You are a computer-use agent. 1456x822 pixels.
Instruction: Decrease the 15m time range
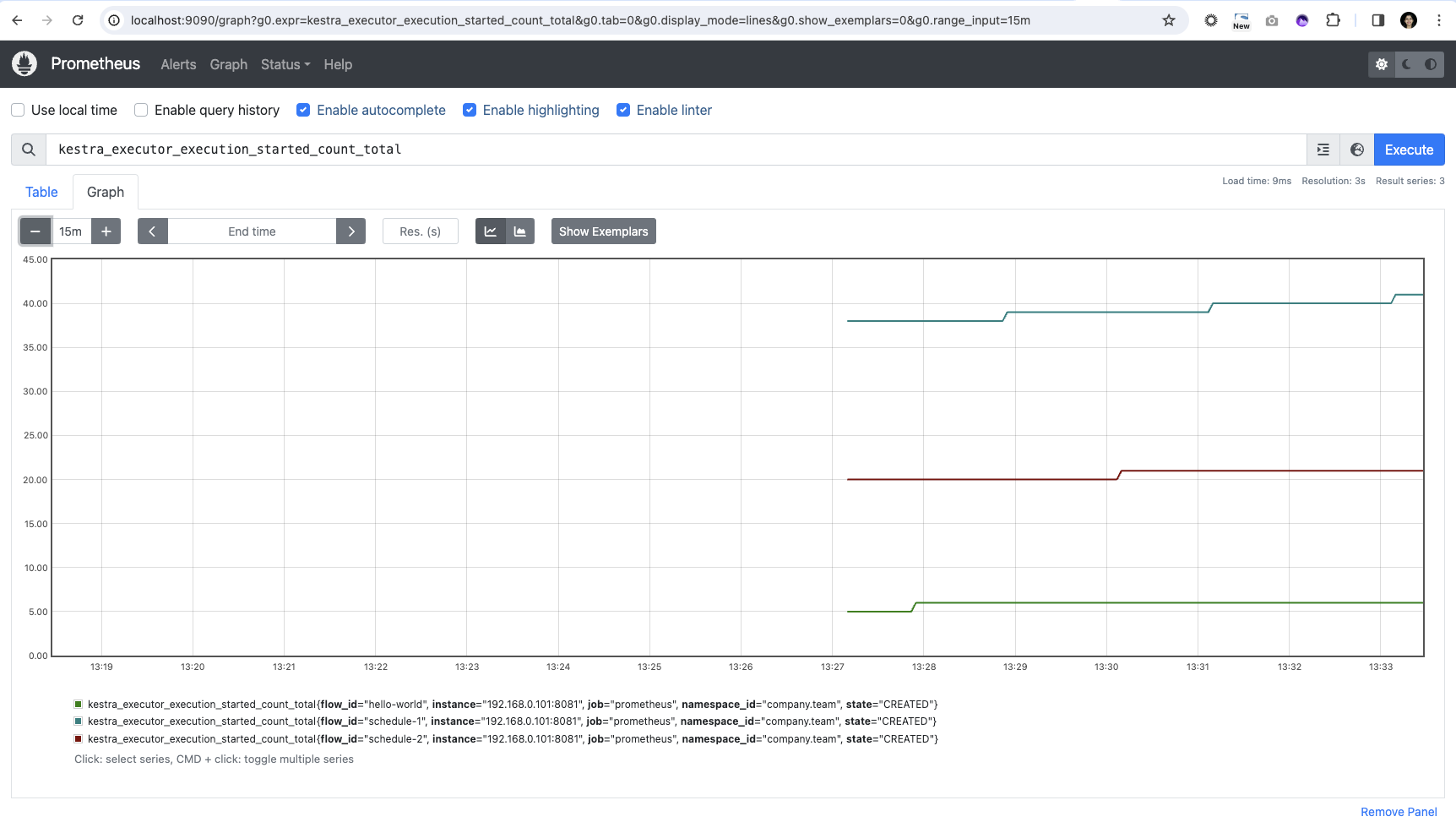[x=35, y=231]
